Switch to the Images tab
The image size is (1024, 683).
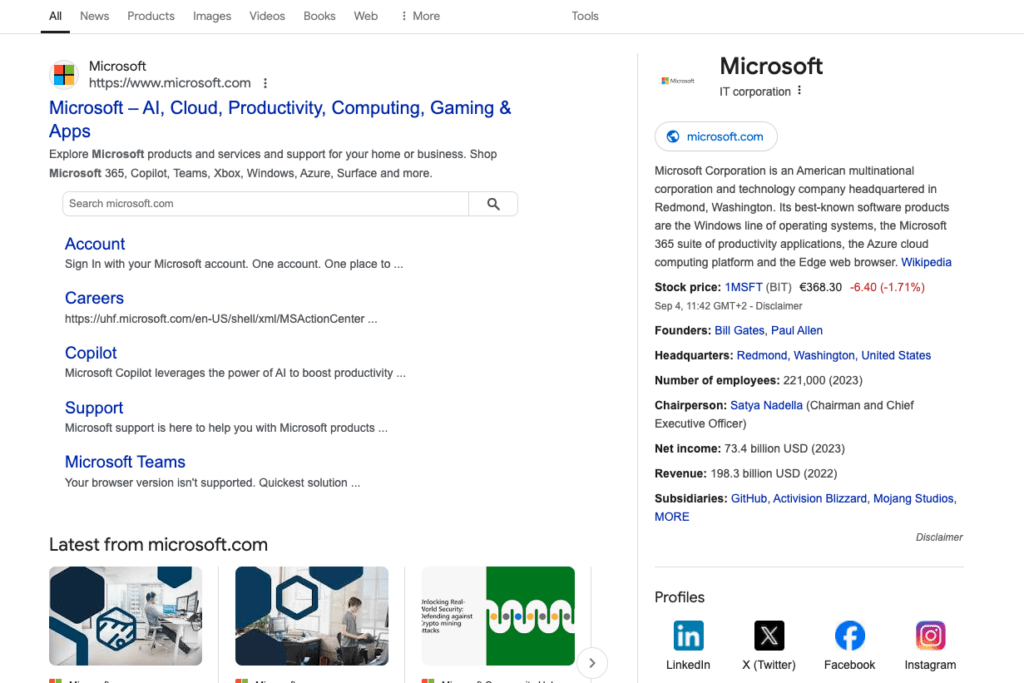click(x=212, y=16)
